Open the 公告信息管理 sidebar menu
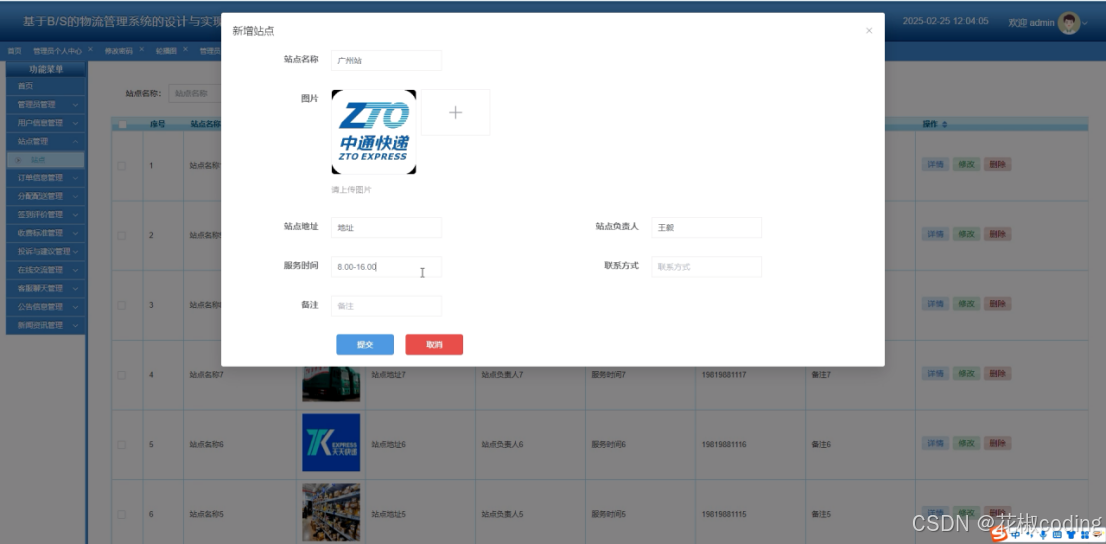The image size is (1106, 544). pyautogui.click(x=46, y=307)
